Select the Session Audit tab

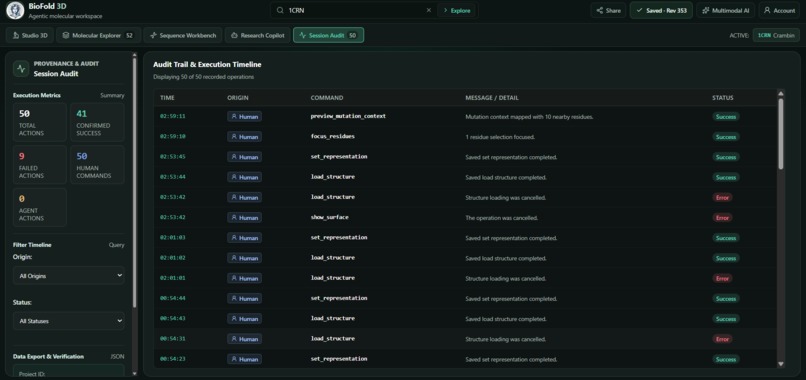pyautogui.click(x=328, y=35)
